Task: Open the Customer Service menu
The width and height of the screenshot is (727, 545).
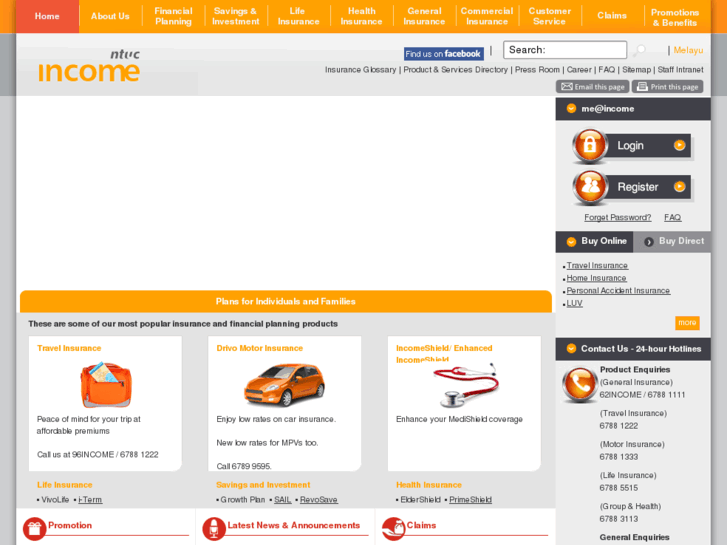Action: point(550,16)
